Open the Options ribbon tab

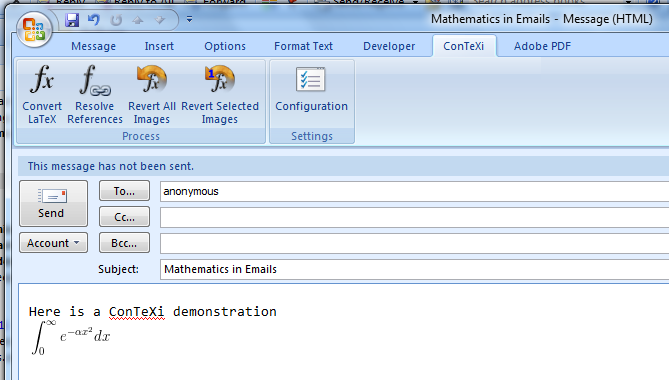(x=225, y=46)
